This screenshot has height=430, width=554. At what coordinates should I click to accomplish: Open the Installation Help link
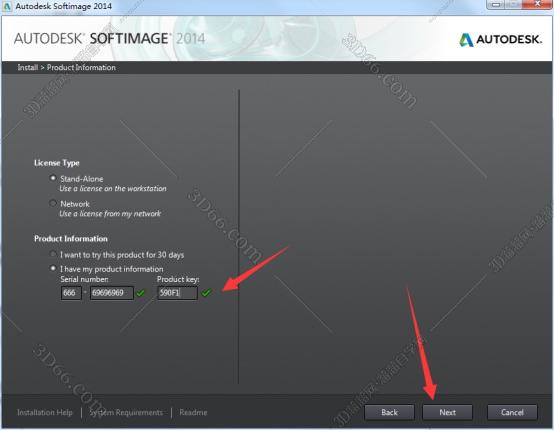pos(45,412)
